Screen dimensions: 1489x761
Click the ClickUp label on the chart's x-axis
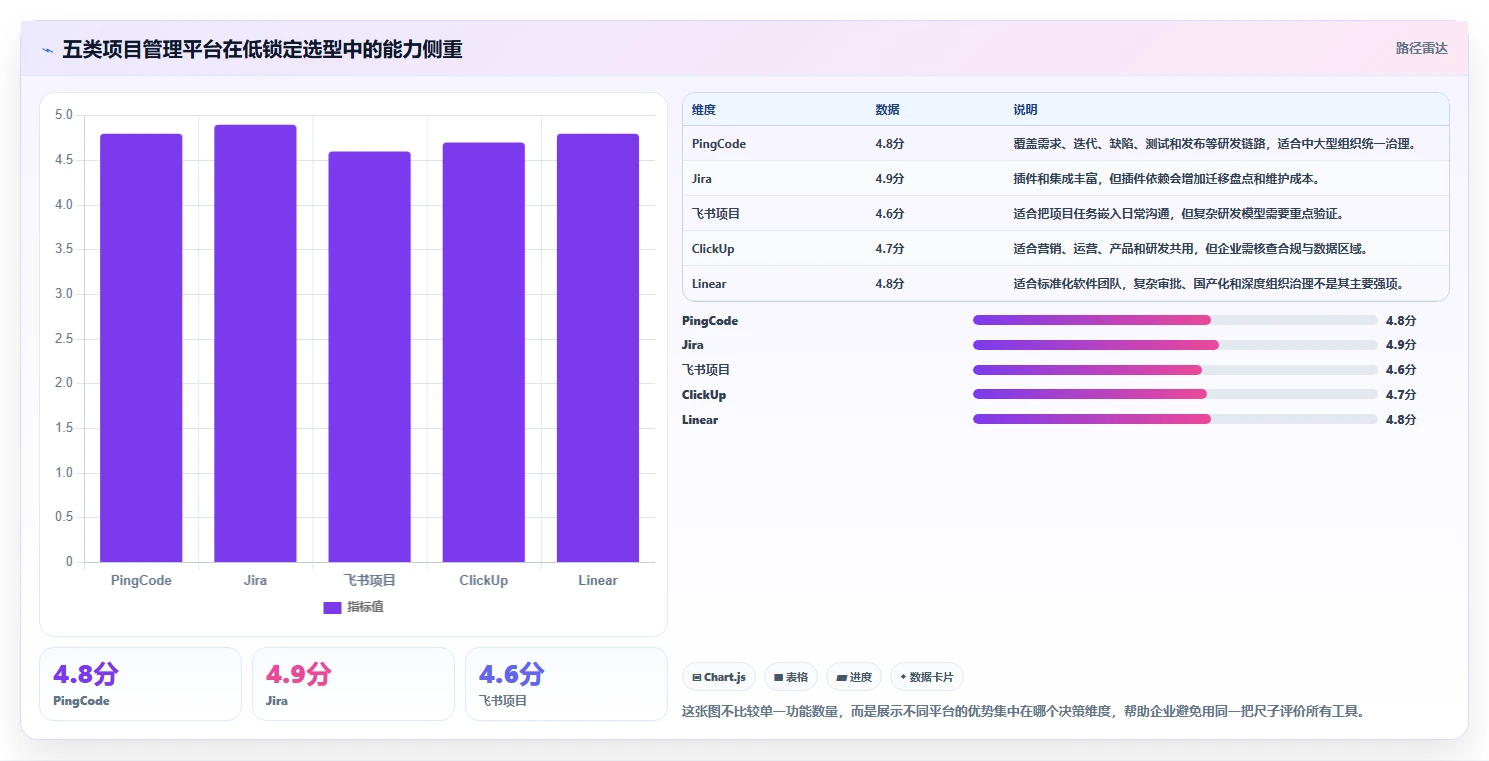[x=484, y=581]
